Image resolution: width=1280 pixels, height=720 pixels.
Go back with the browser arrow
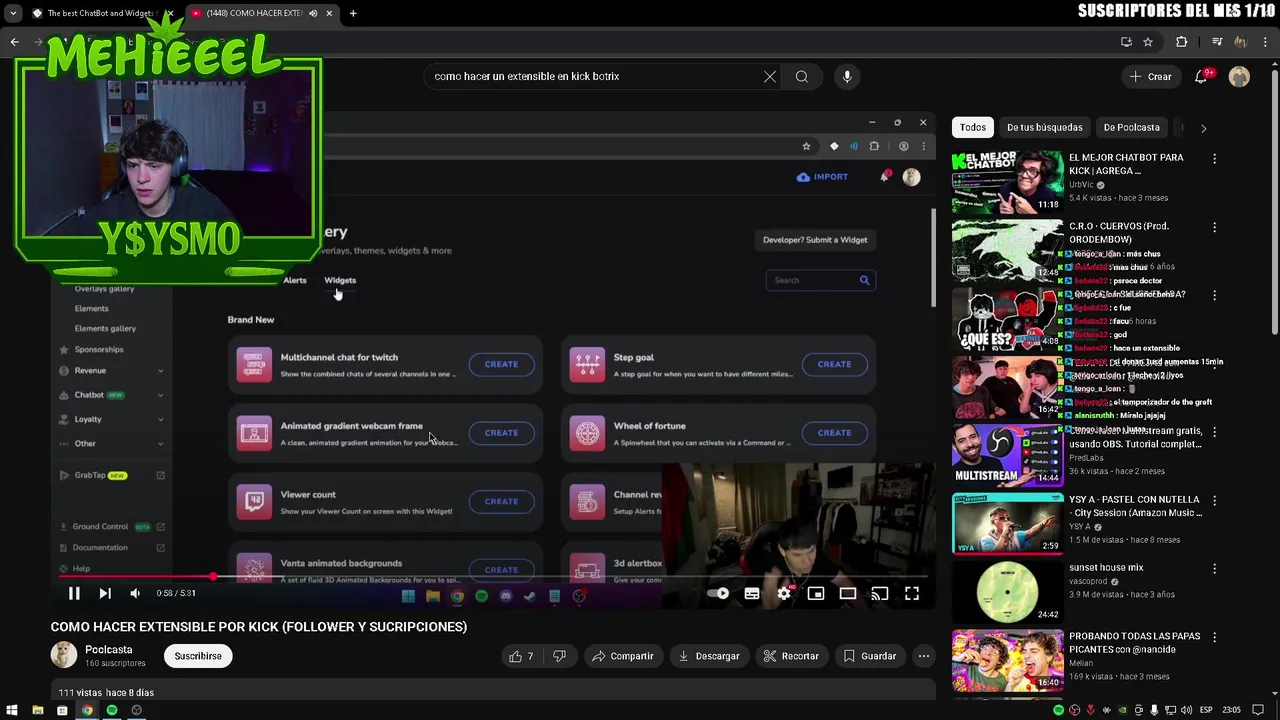click(x=14, y=42)
